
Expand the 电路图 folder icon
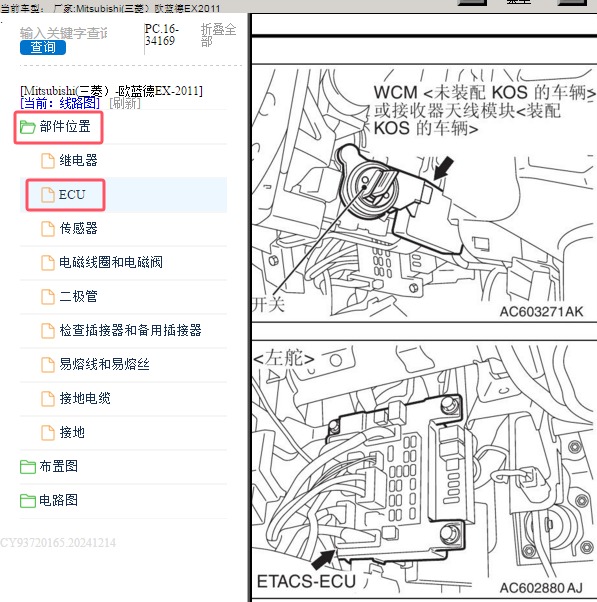click(x=28, y=501)
